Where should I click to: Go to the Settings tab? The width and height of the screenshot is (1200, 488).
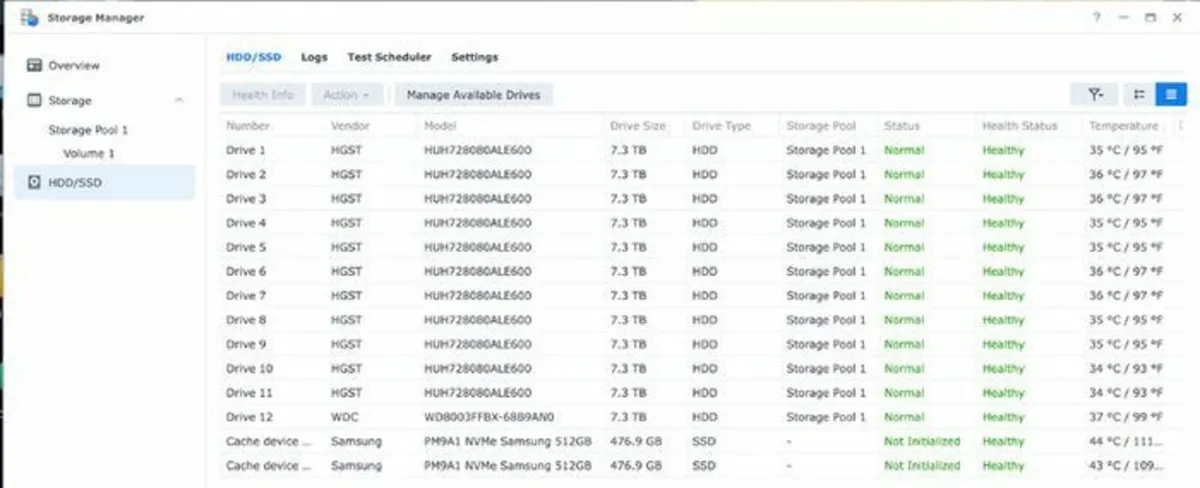(x=474, y=58)
